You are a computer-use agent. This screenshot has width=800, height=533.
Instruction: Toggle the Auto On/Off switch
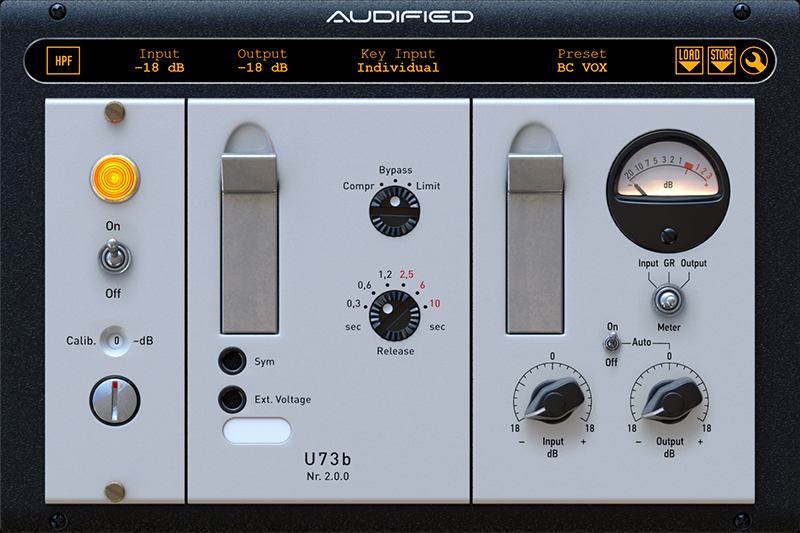click(x=612, y=342)
